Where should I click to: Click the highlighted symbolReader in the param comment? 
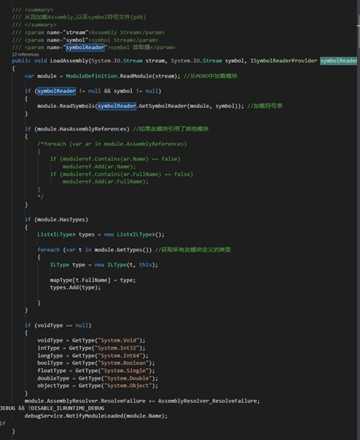tap(85, 48)
